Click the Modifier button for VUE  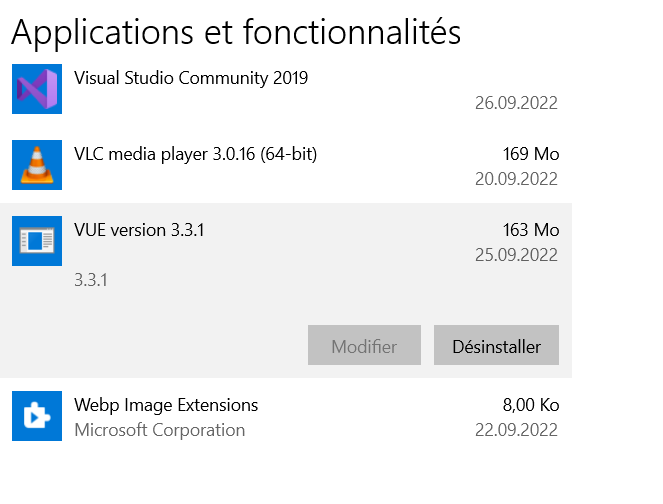pos(364,345)
